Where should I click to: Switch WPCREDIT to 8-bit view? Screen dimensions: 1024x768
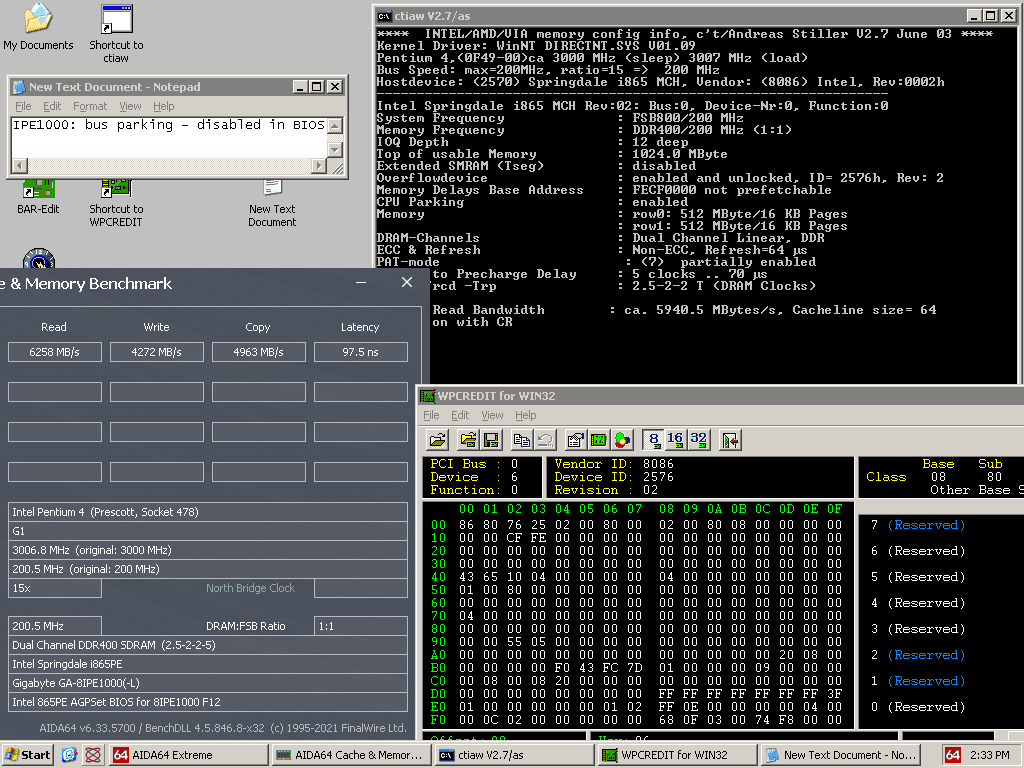[653, 440]
